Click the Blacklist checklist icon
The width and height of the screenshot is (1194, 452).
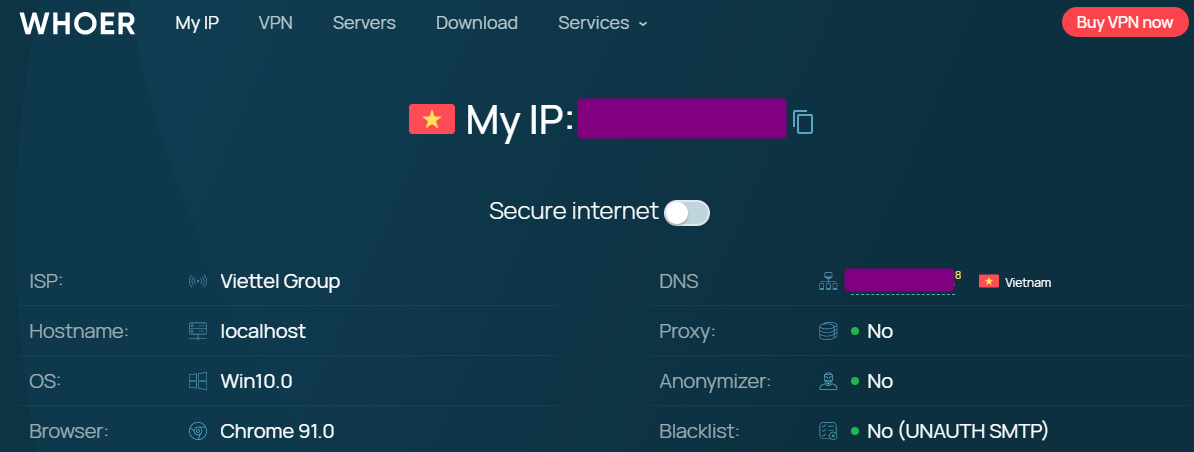pos(828,432)
